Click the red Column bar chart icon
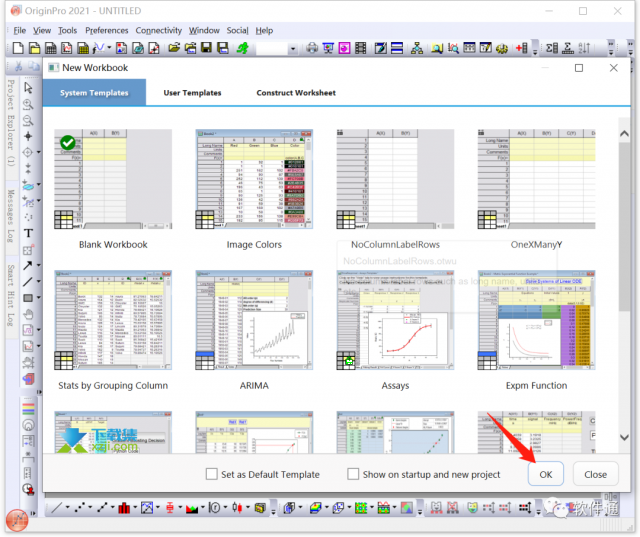This screenshot has height=537, width=640. 124,508
